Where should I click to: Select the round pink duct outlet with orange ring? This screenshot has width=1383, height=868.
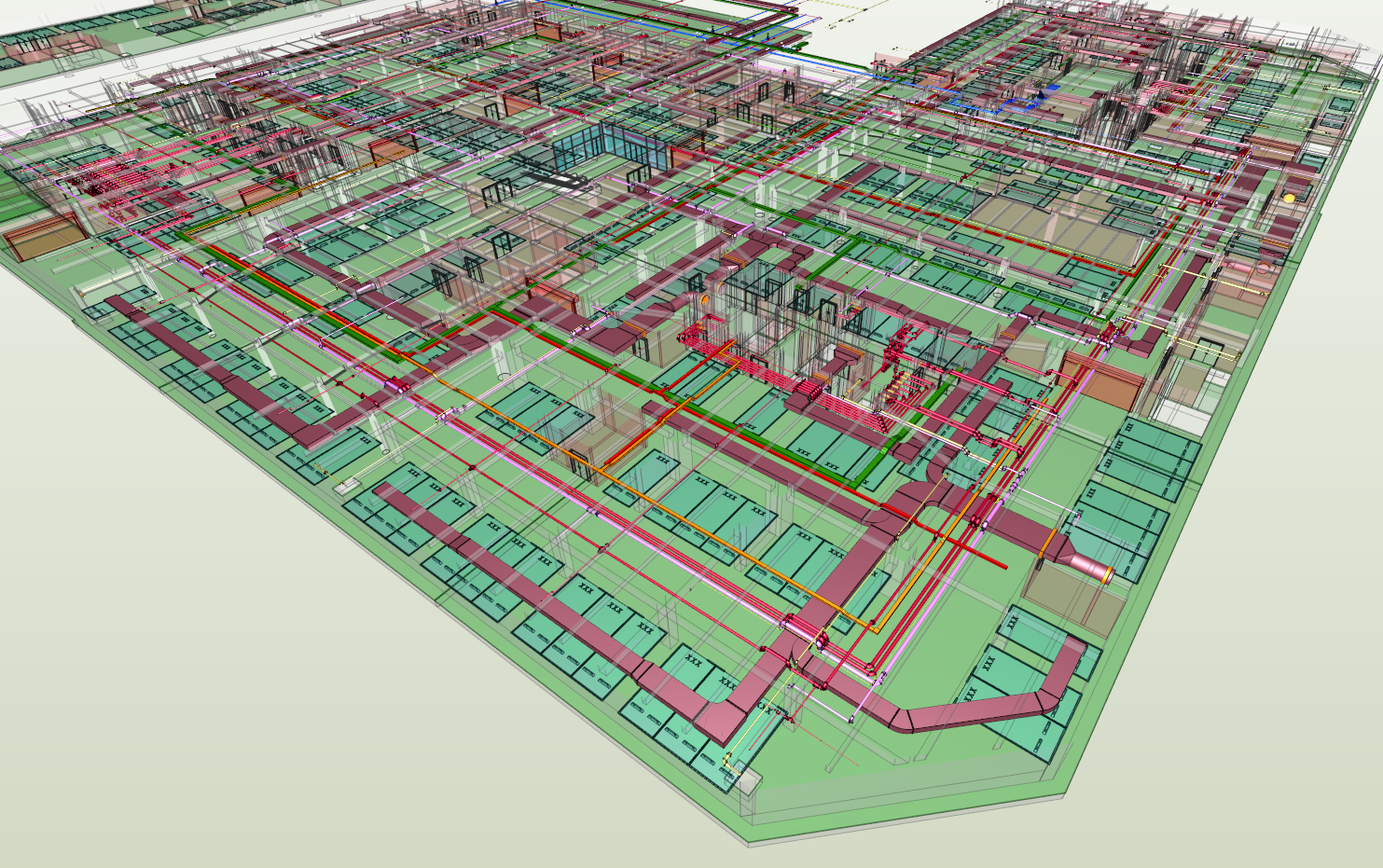(1091, 566)
